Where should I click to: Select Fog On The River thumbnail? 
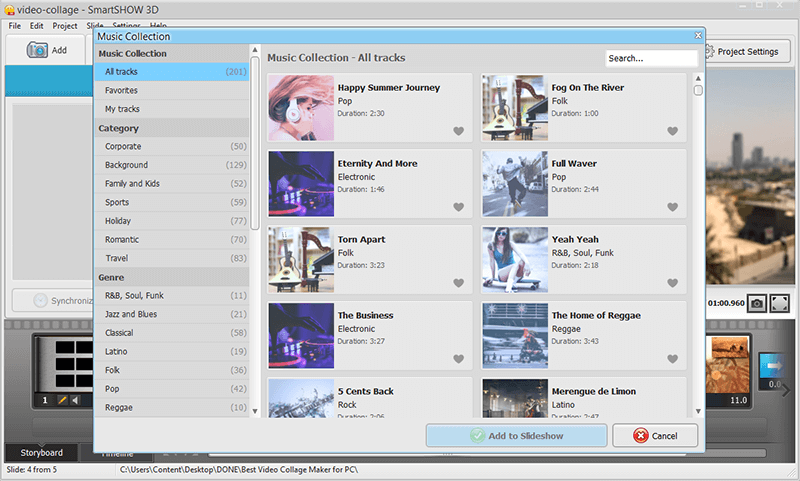[x=515, y=108]
